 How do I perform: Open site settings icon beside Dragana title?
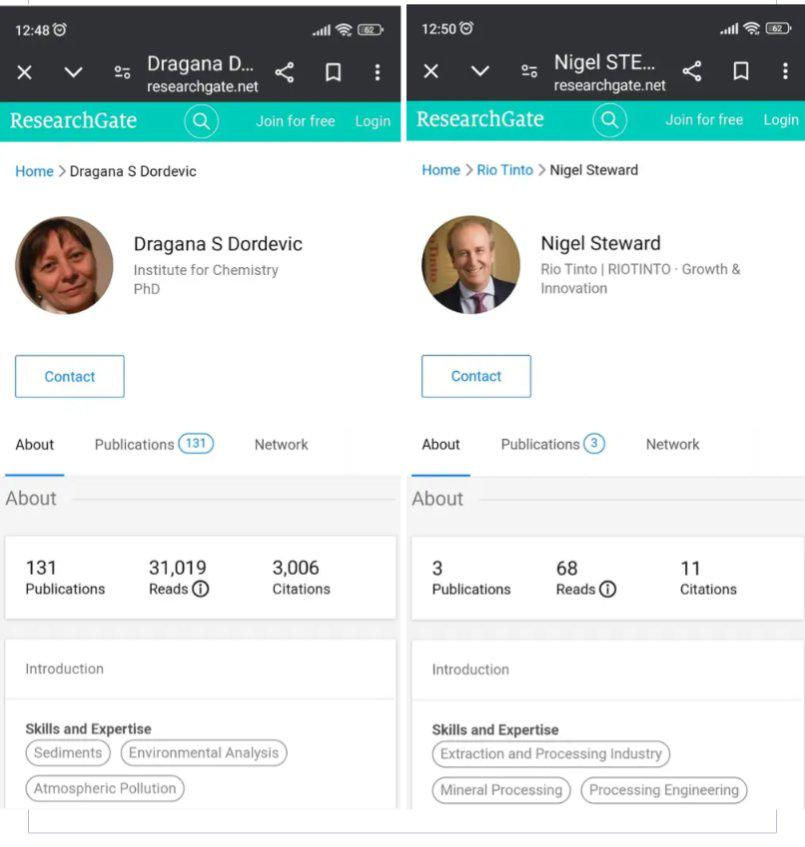point(122,72)
